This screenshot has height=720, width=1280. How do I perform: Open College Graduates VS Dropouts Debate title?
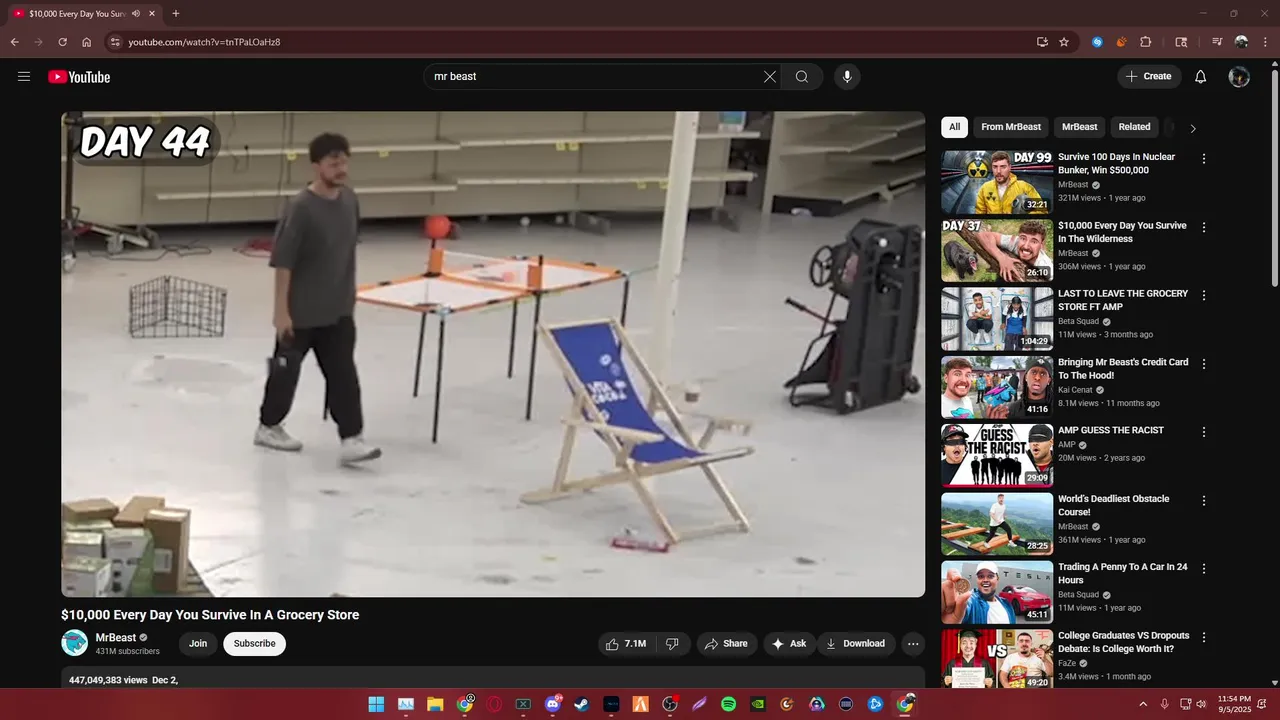pos(1123,642)
